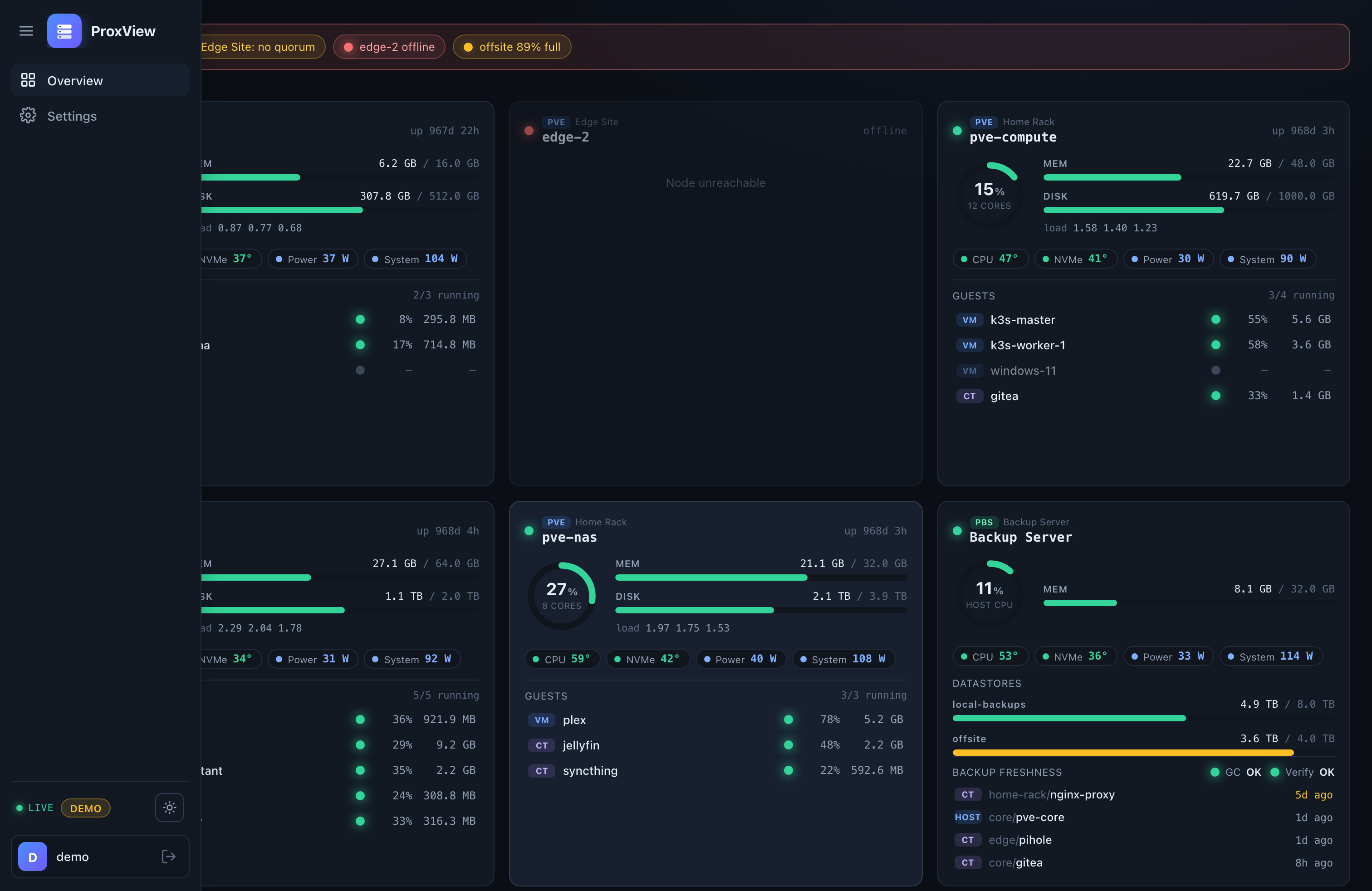Screen dimensions: 1372x891
Task: Click the Settings gear icon
Action: (28, 115)
